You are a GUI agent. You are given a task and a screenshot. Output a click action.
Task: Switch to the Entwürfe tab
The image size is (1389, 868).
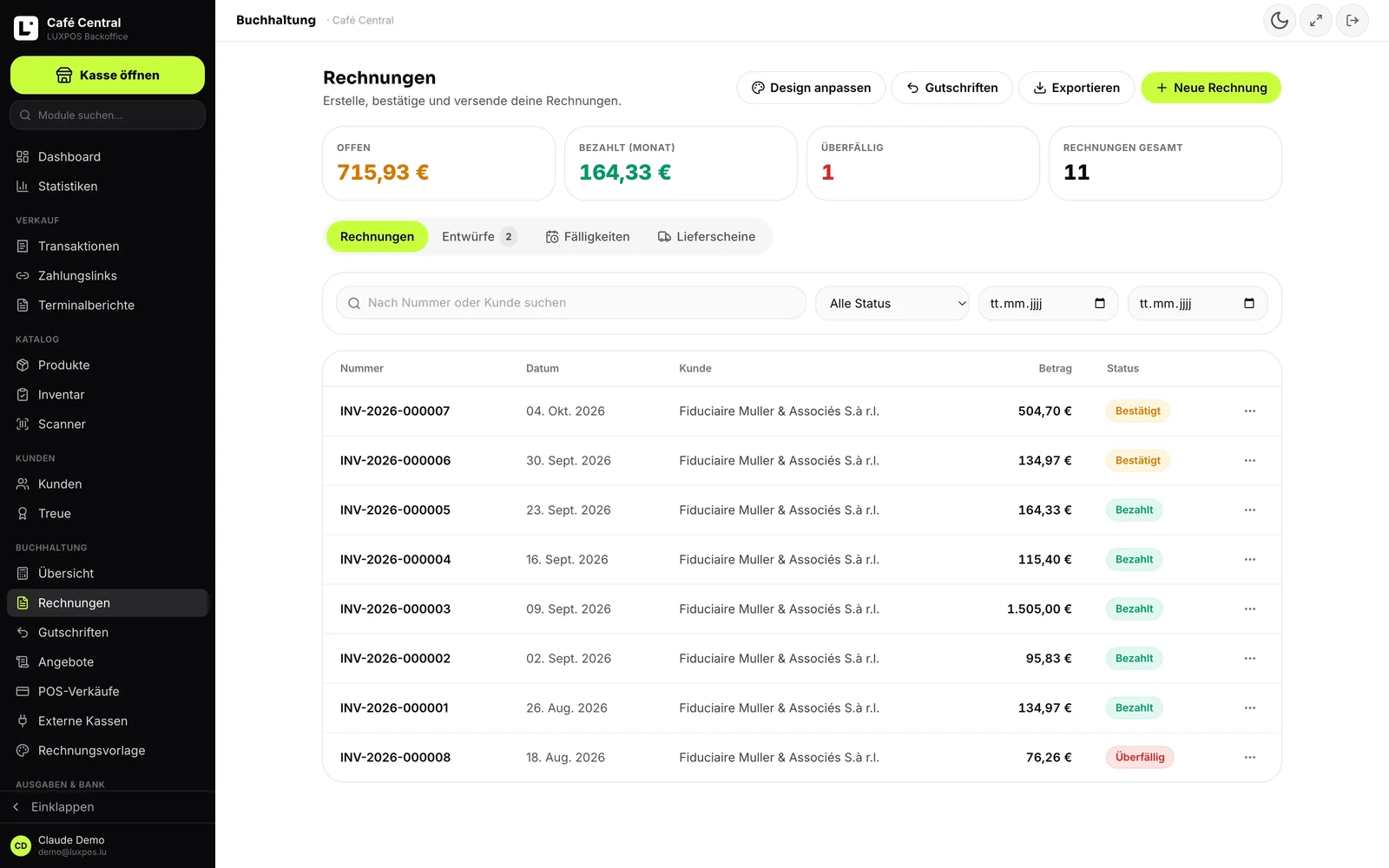coord(478,237)
